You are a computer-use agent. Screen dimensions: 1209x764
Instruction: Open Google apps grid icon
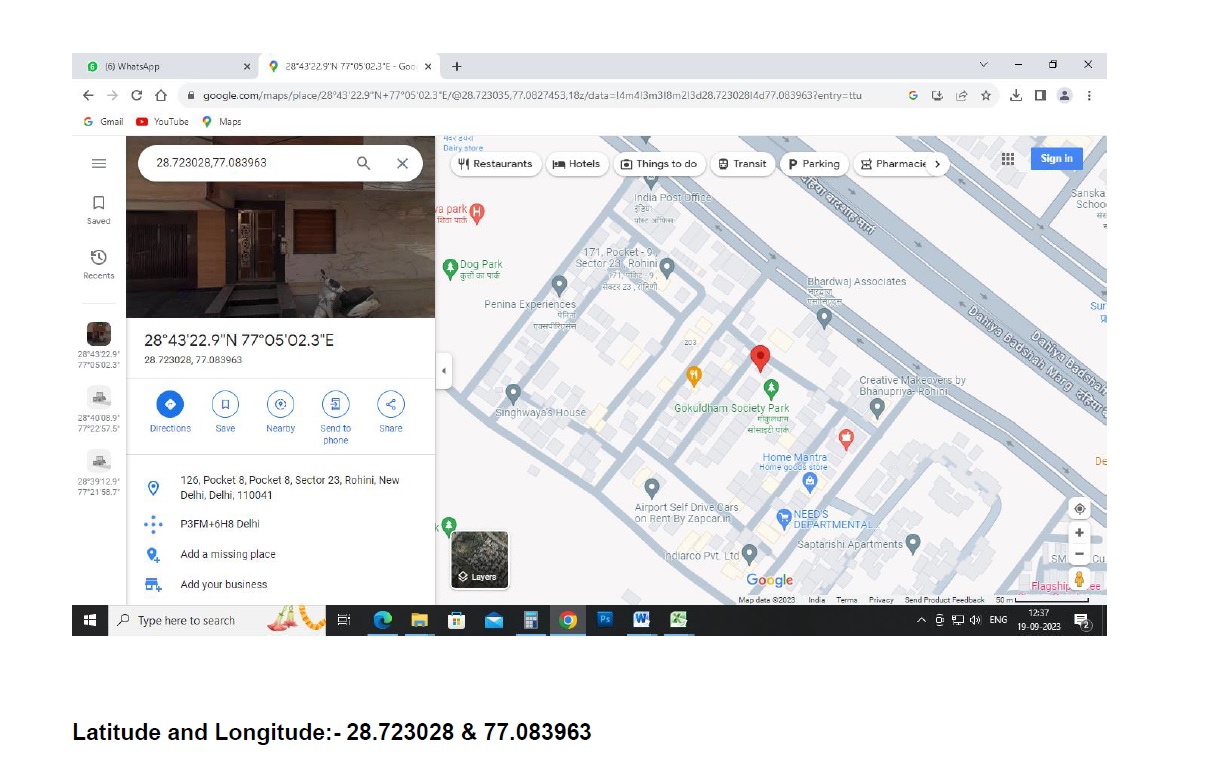click(1008, 159)
